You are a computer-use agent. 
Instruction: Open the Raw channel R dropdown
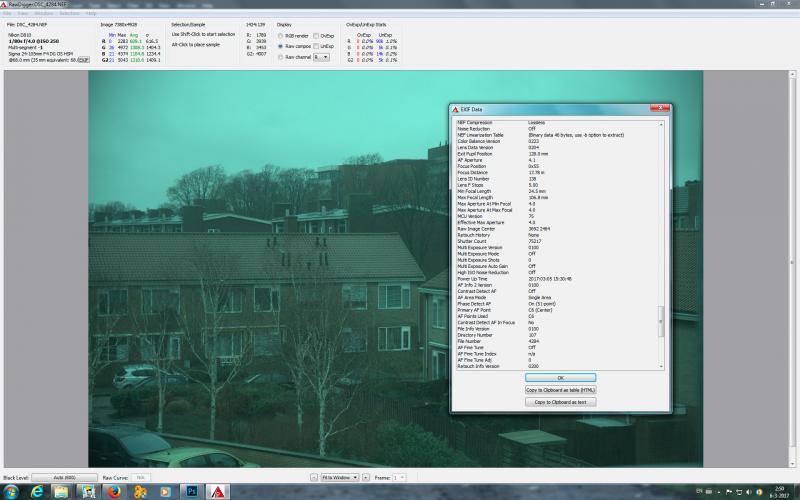point(321,57)
